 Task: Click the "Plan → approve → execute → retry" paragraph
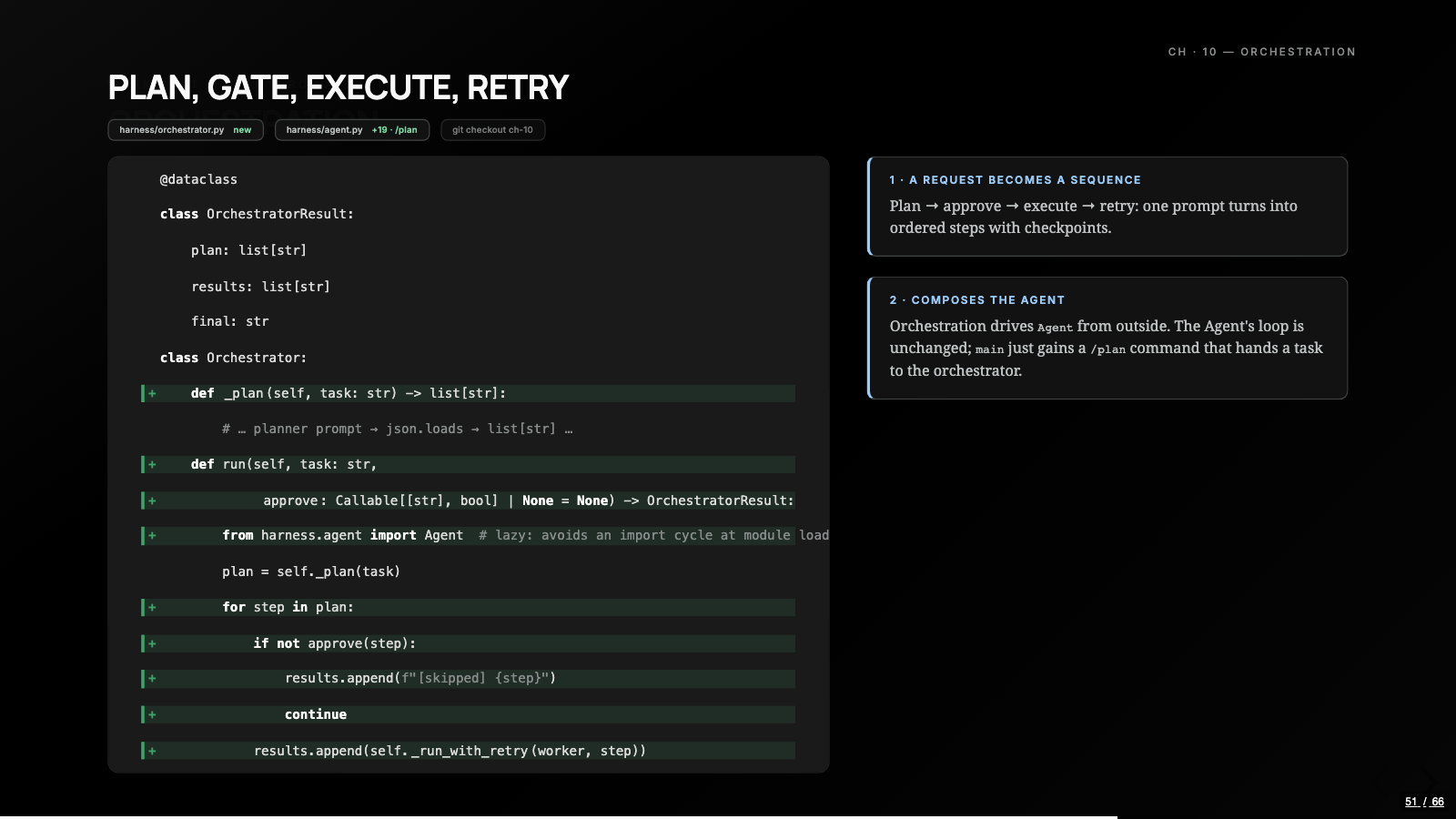pyautogui.click(x=1094, y=217)
